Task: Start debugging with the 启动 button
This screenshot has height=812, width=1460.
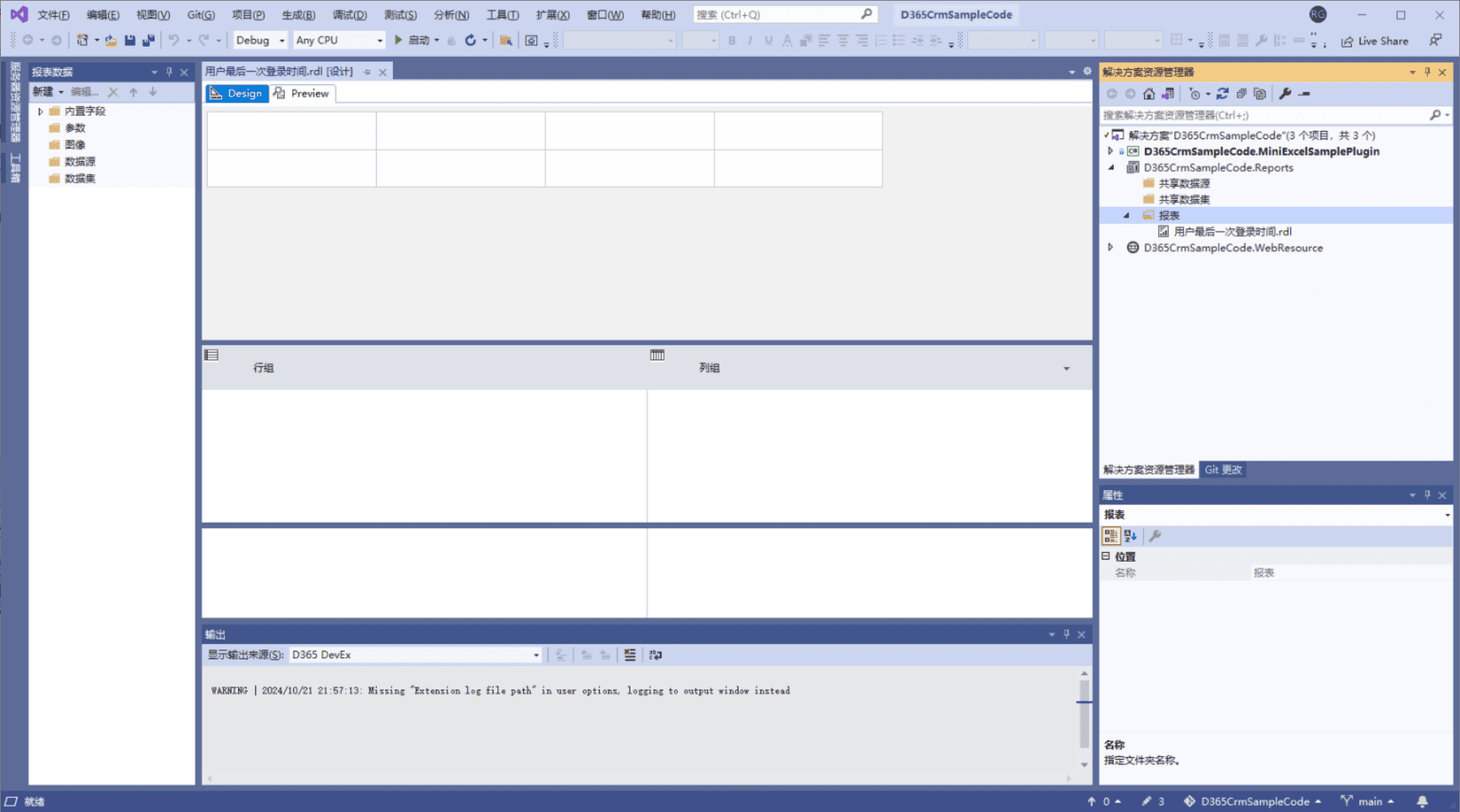Action: coord(412,40)
